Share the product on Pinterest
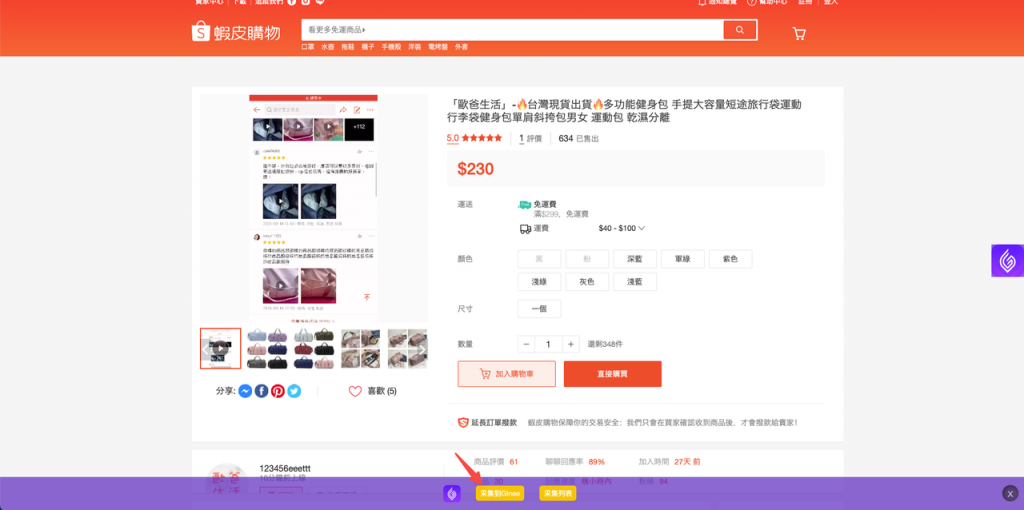The width and height of the screenshot is (1024, 510). pyautogui.click(x=278, y=391)
